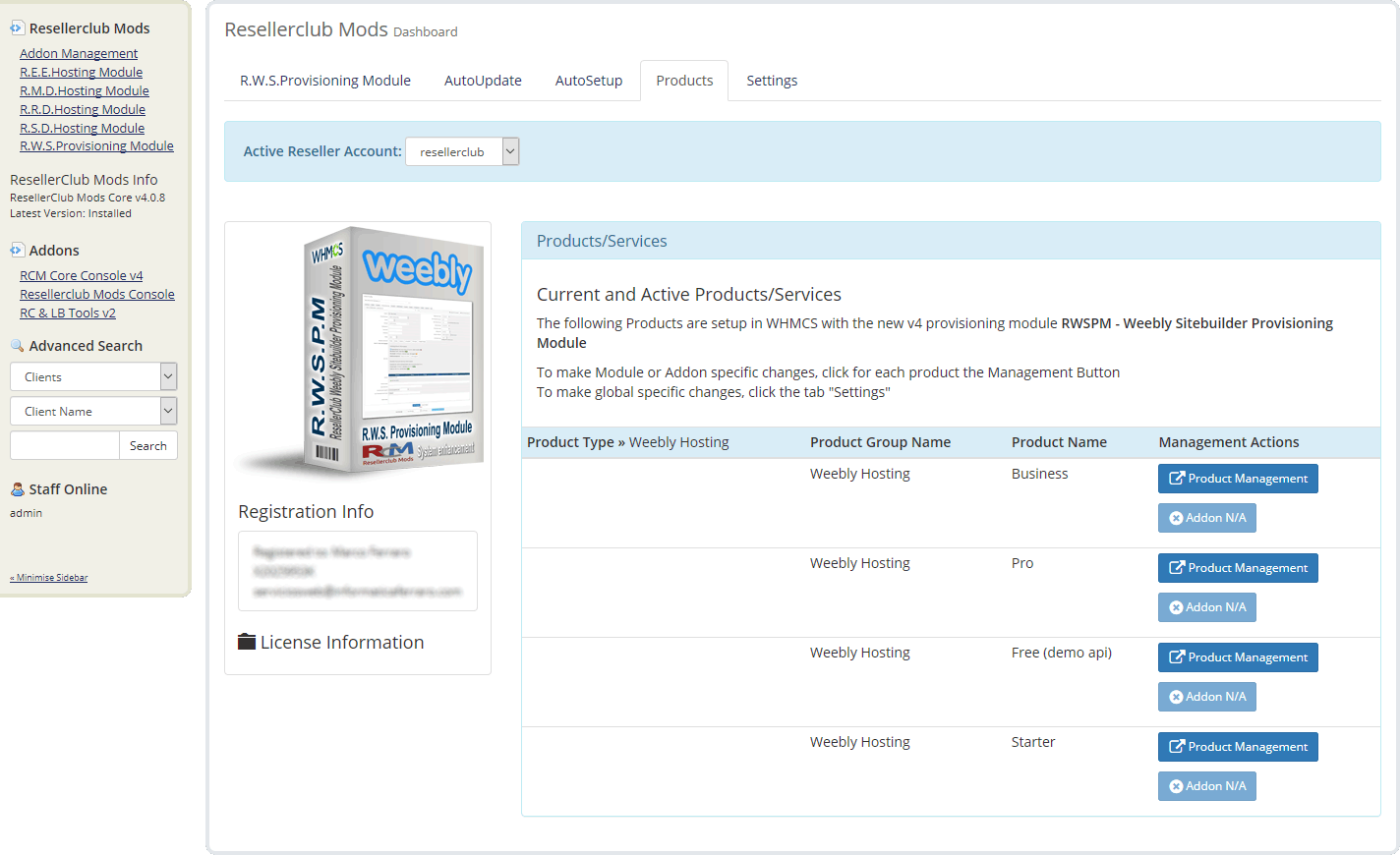Click the Minimise Sidebar link
The width and height of the screenshot is (1400, 855).
pyautogui.click(x=49, y=578)
